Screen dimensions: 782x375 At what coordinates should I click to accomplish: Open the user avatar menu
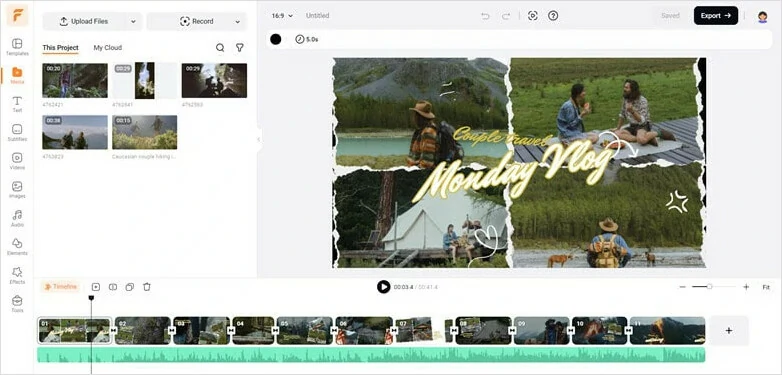click(x=762, y=16)
